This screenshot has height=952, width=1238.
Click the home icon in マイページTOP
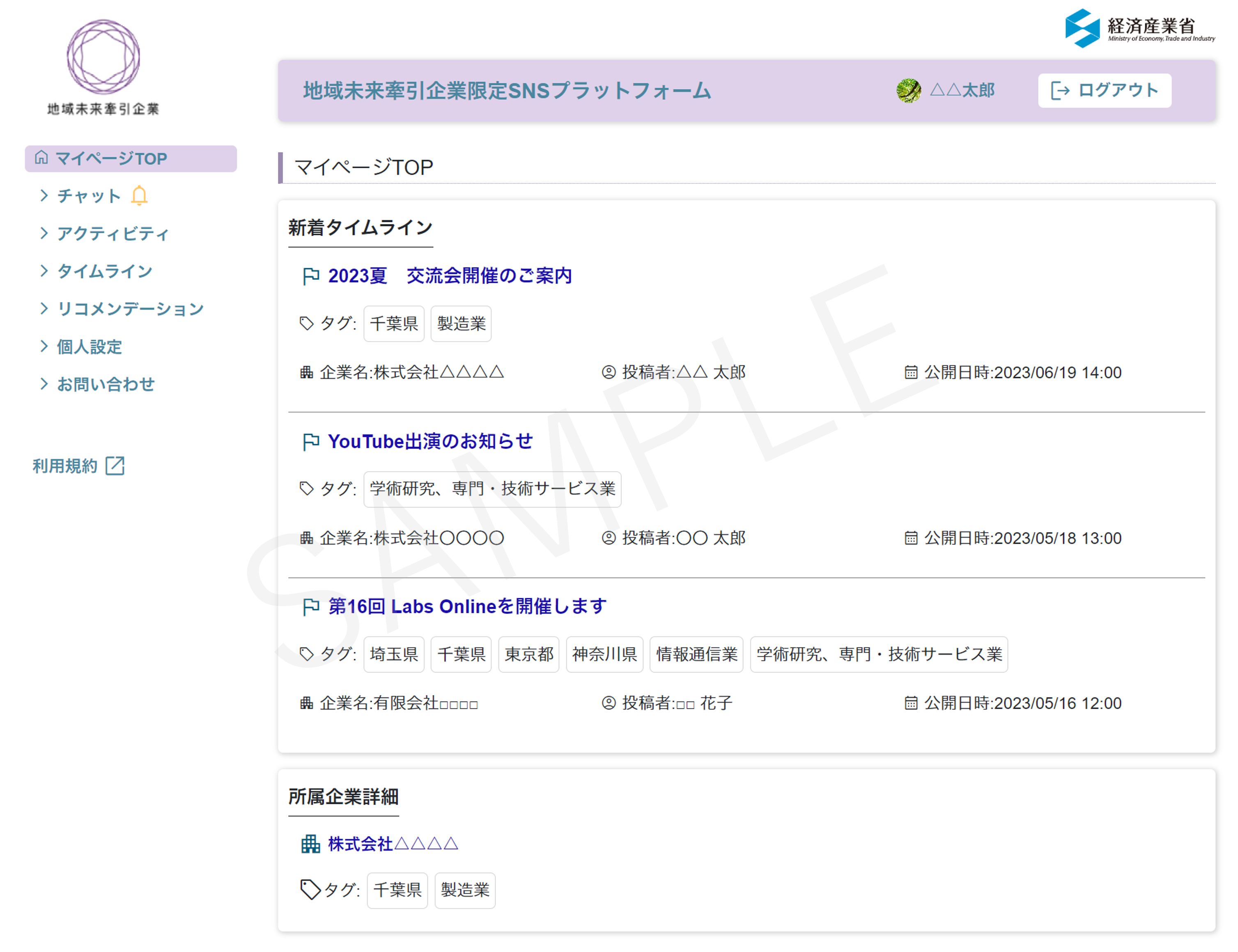41,158
